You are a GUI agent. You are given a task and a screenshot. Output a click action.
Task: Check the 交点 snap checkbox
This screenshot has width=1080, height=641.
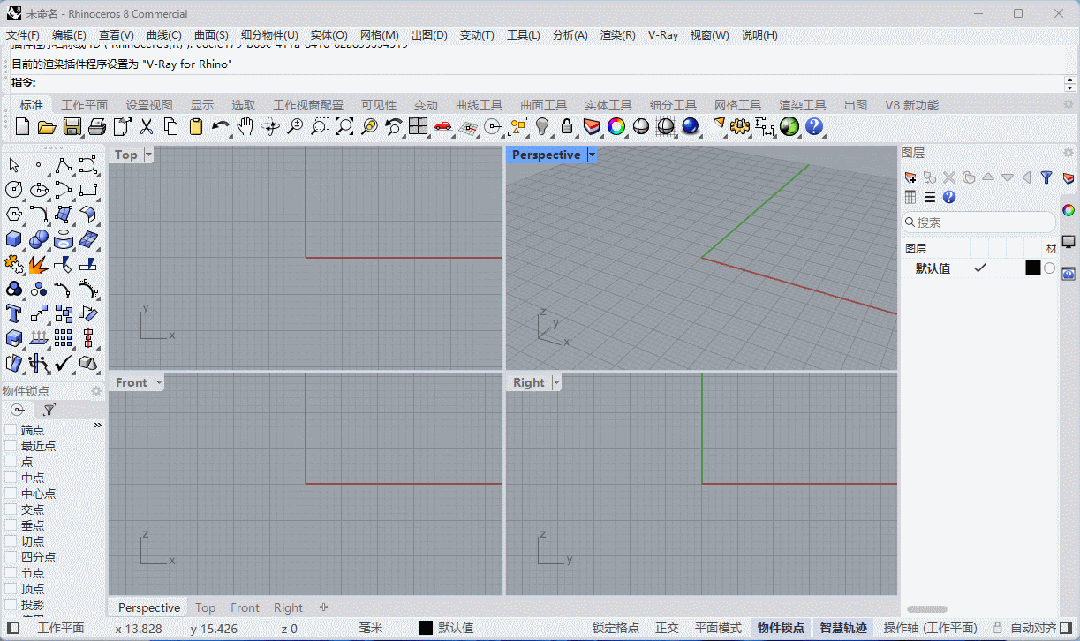10,509
